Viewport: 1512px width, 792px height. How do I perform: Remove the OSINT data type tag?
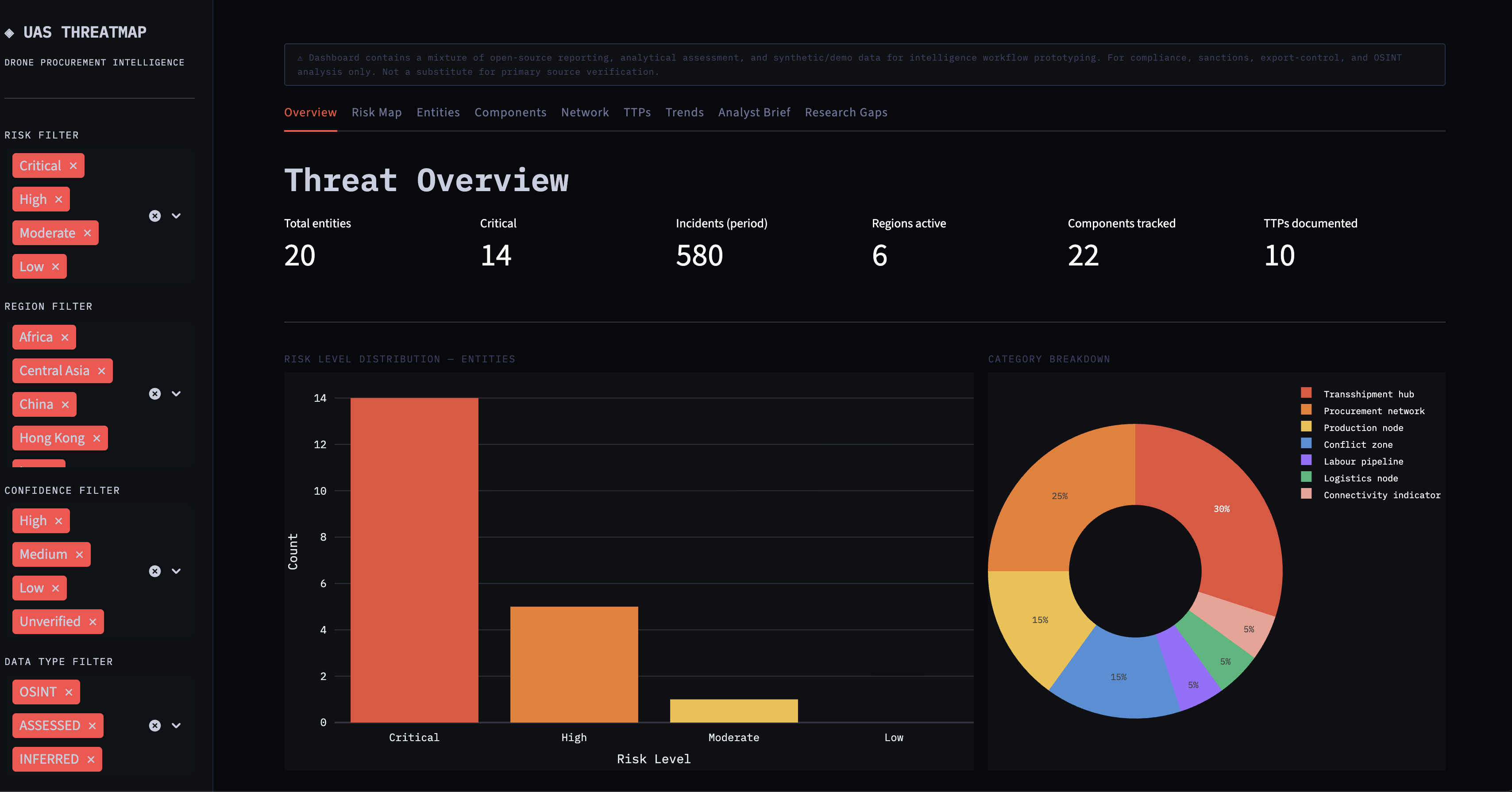coord(69,692)
